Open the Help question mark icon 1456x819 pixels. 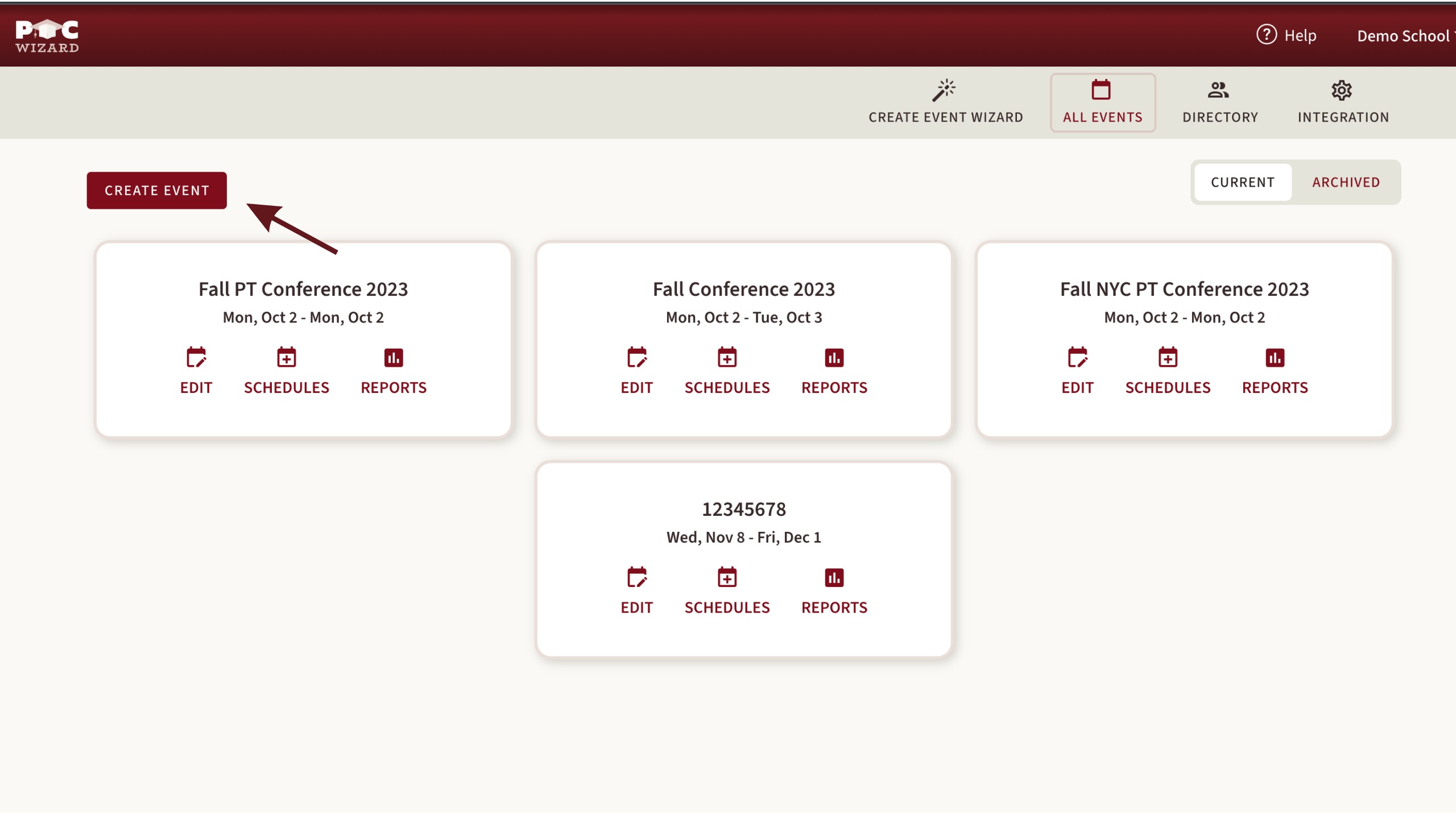pos(1266,35)
